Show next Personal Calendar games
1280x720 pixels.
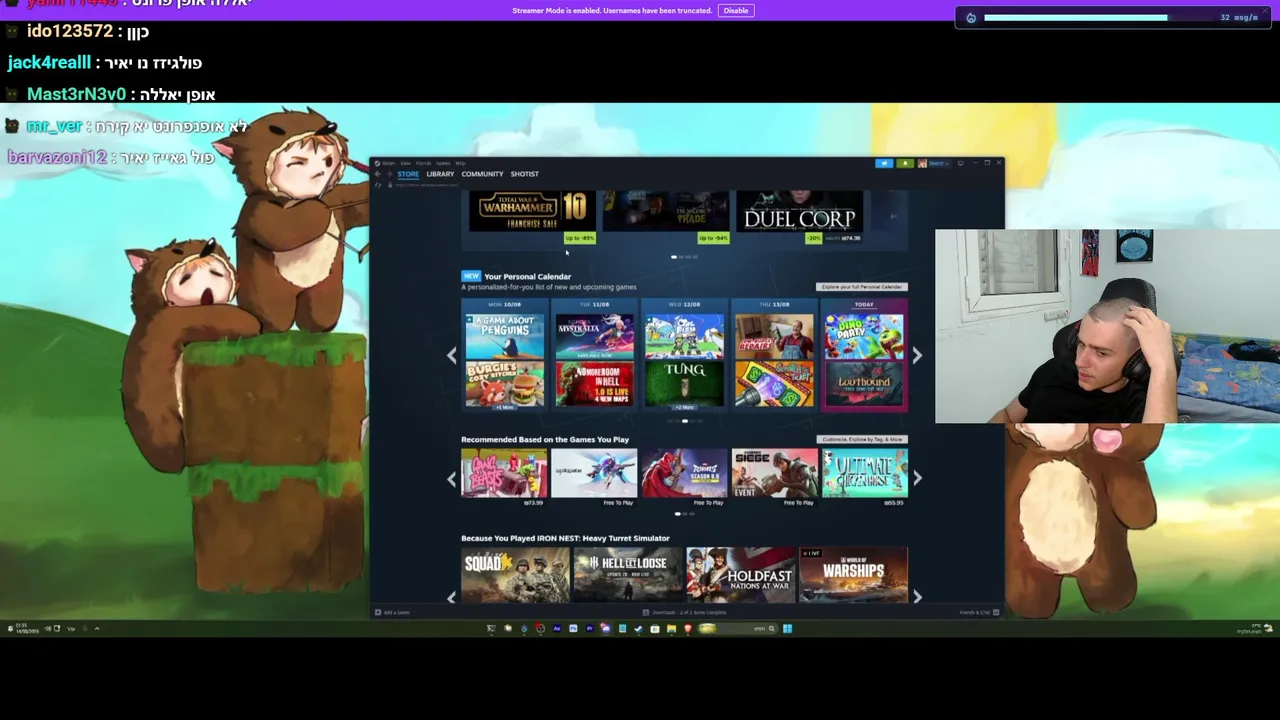click(x=917, y=355)
